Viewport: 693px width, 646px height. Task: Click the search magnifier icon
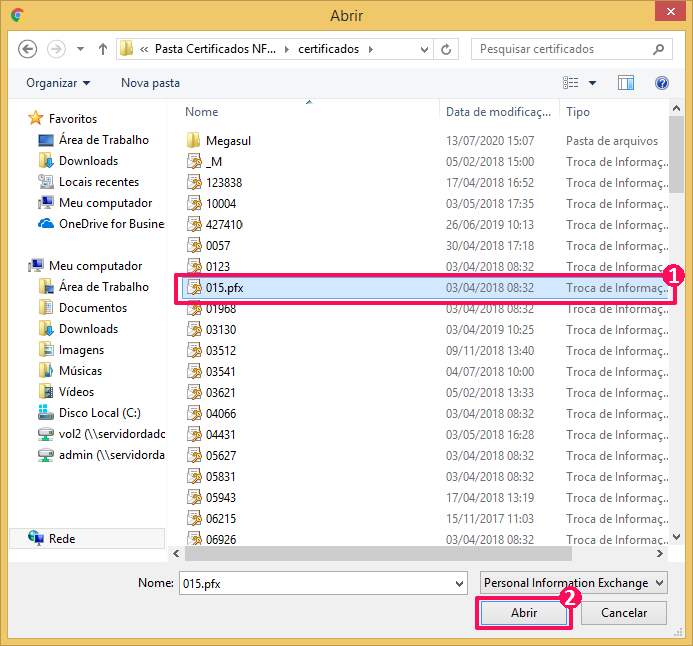tap(658, 49)
